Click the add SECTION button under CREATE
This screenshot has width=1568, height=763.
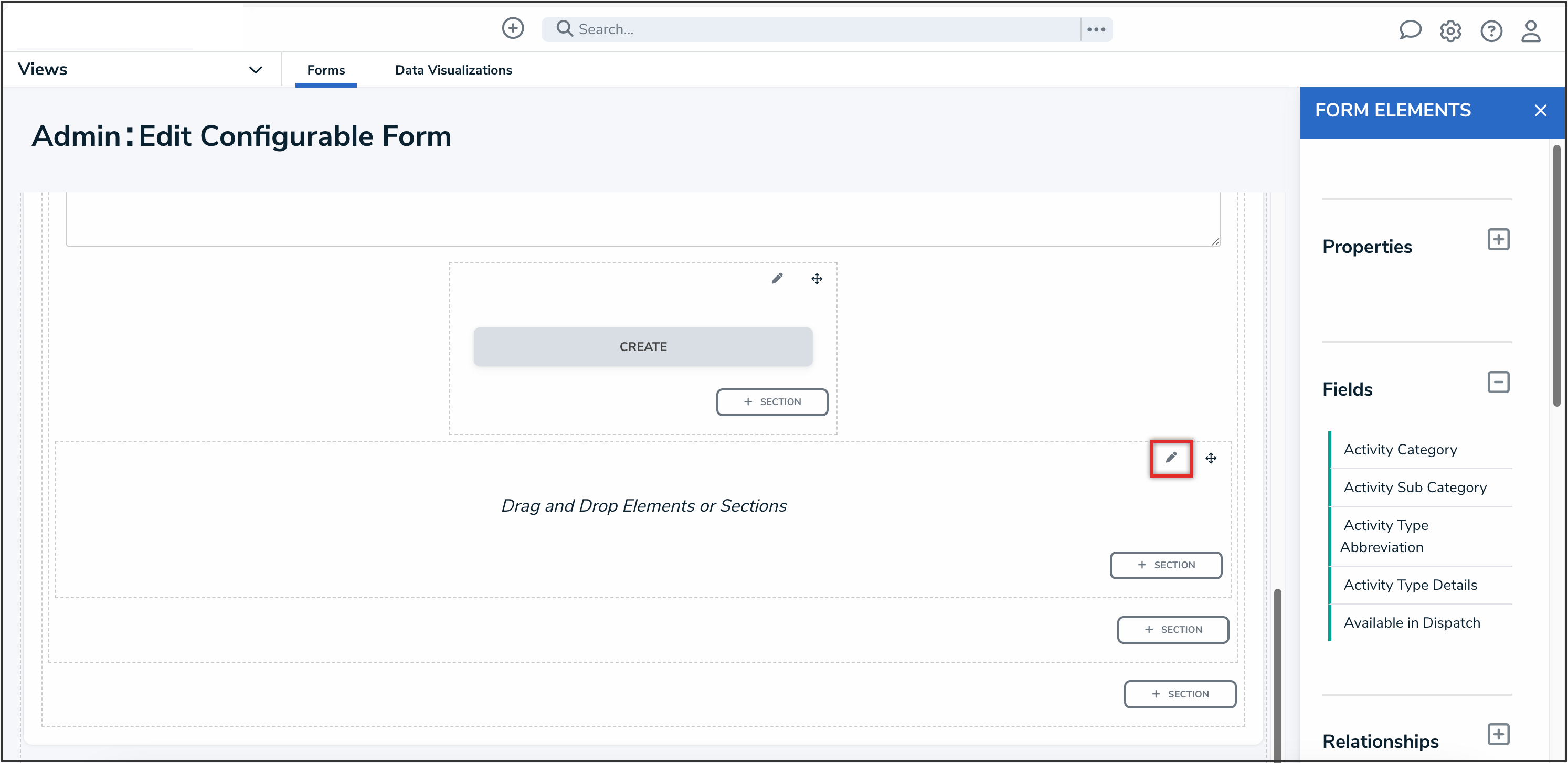771,402
